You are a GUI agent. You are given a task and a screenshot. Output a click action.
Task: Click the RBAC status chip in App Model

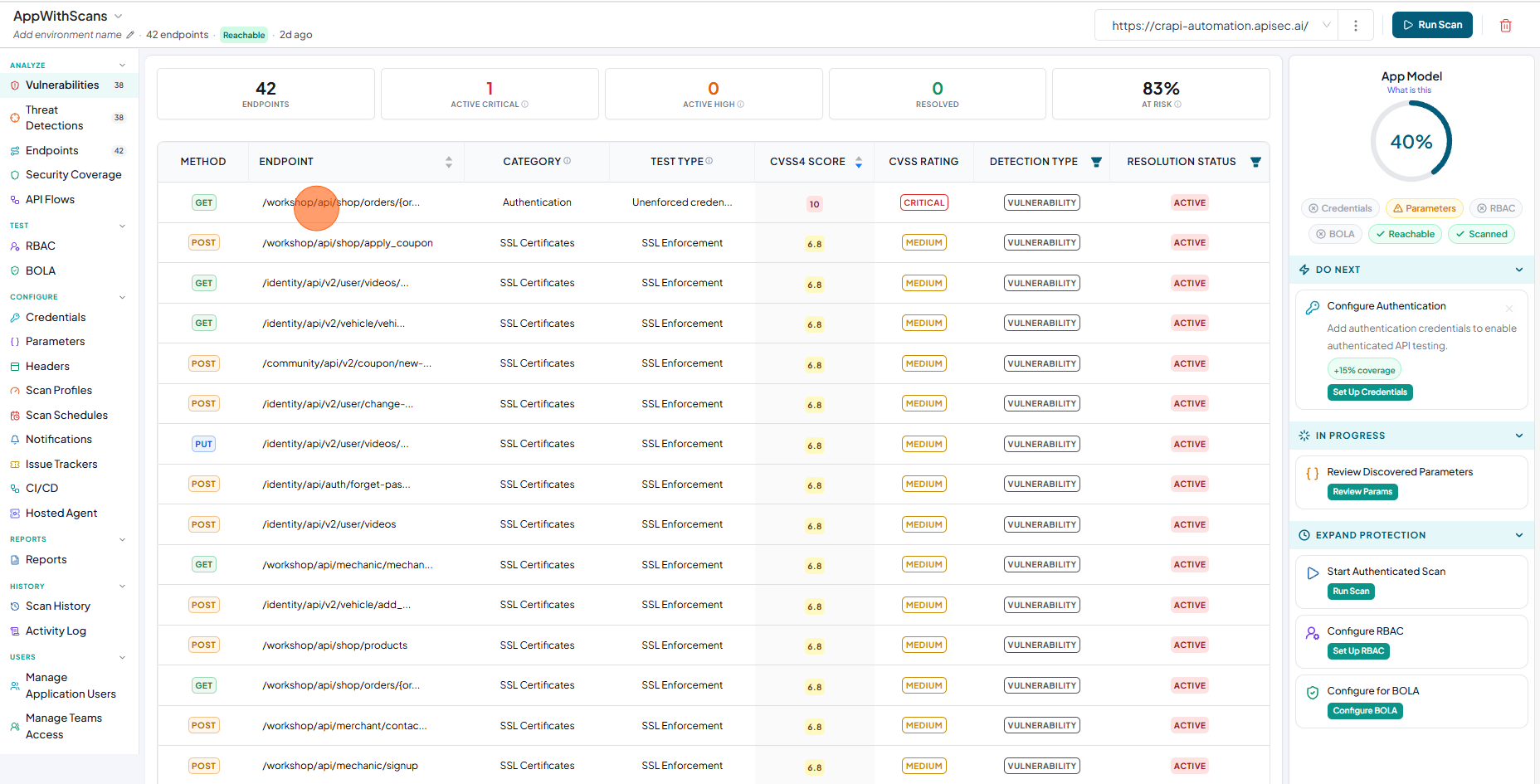(1496, 208)
